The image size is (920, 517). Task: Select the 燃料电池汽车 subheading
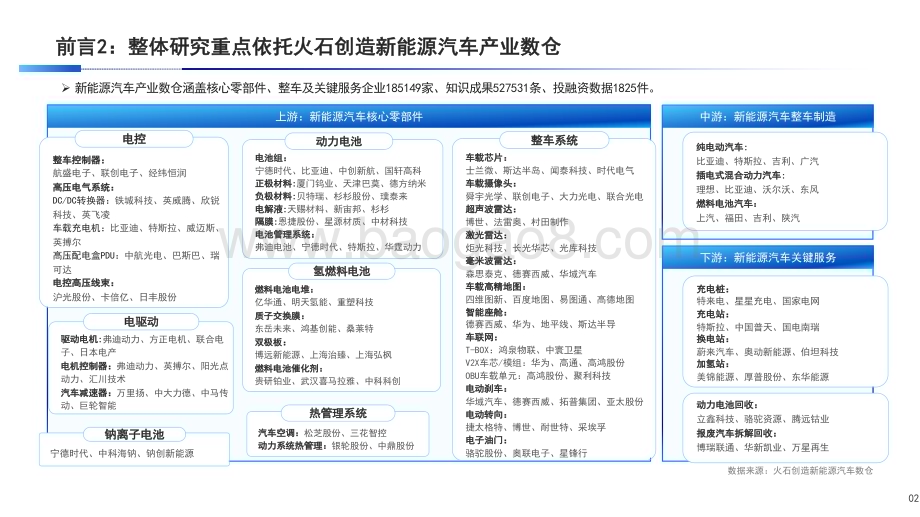coord(726,204)
